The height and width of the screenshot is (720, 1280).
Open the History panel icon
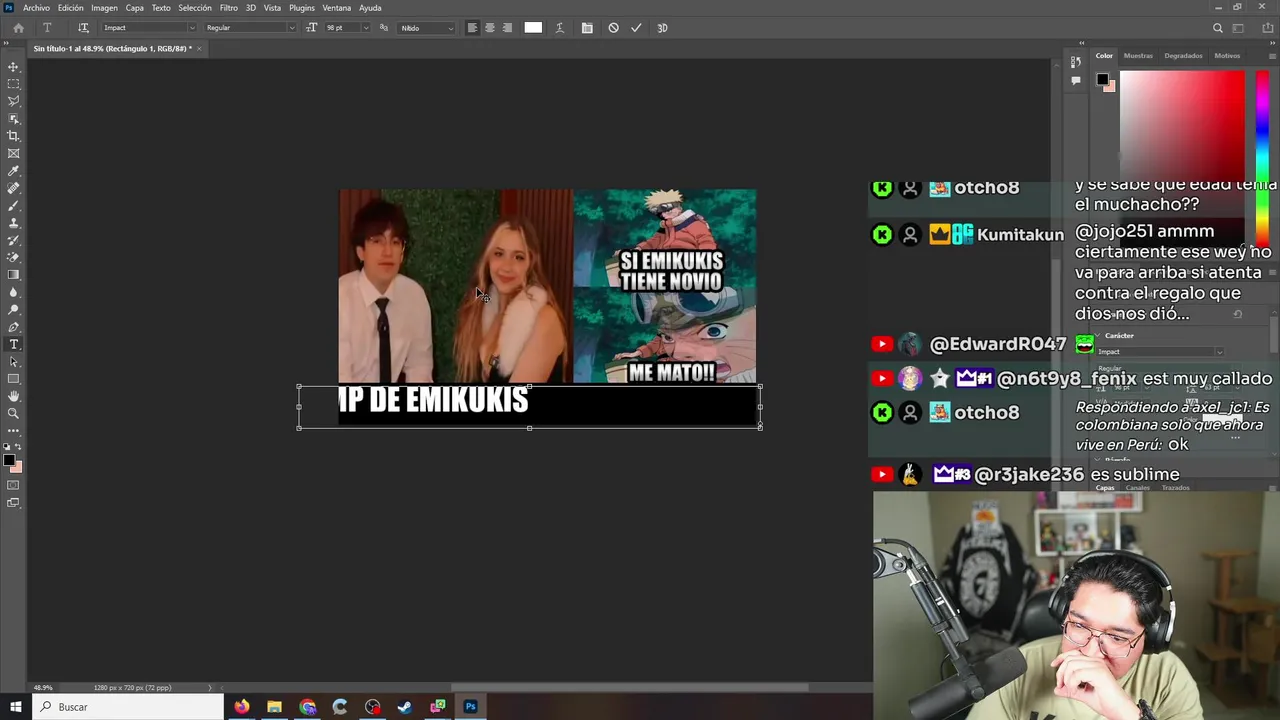point(1075,62)
